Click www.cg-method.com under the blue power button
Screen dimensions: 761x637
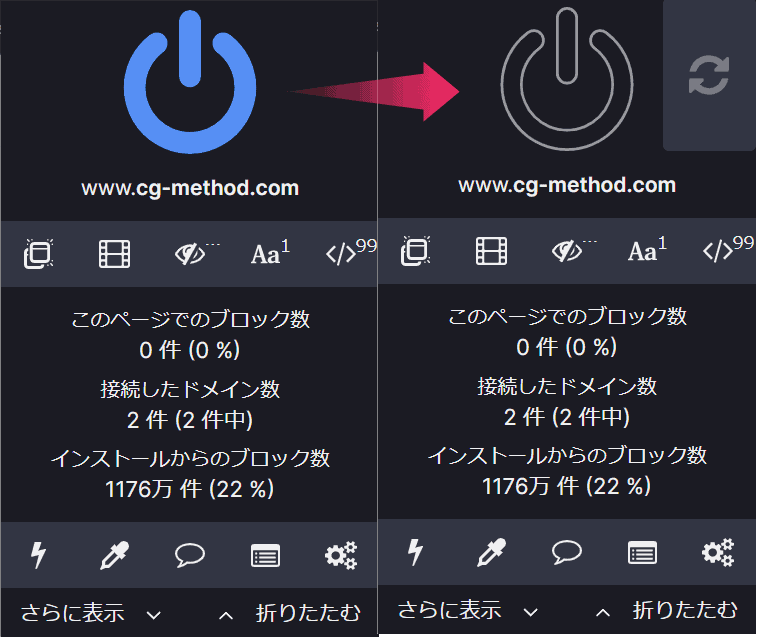189,188
